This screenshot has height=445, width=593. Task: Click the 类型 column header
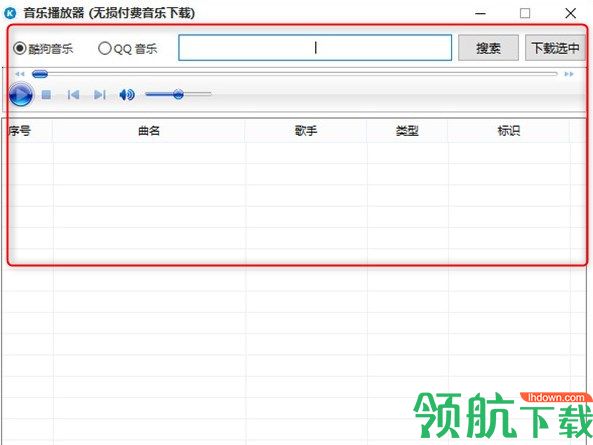click(x=407, y=131)
